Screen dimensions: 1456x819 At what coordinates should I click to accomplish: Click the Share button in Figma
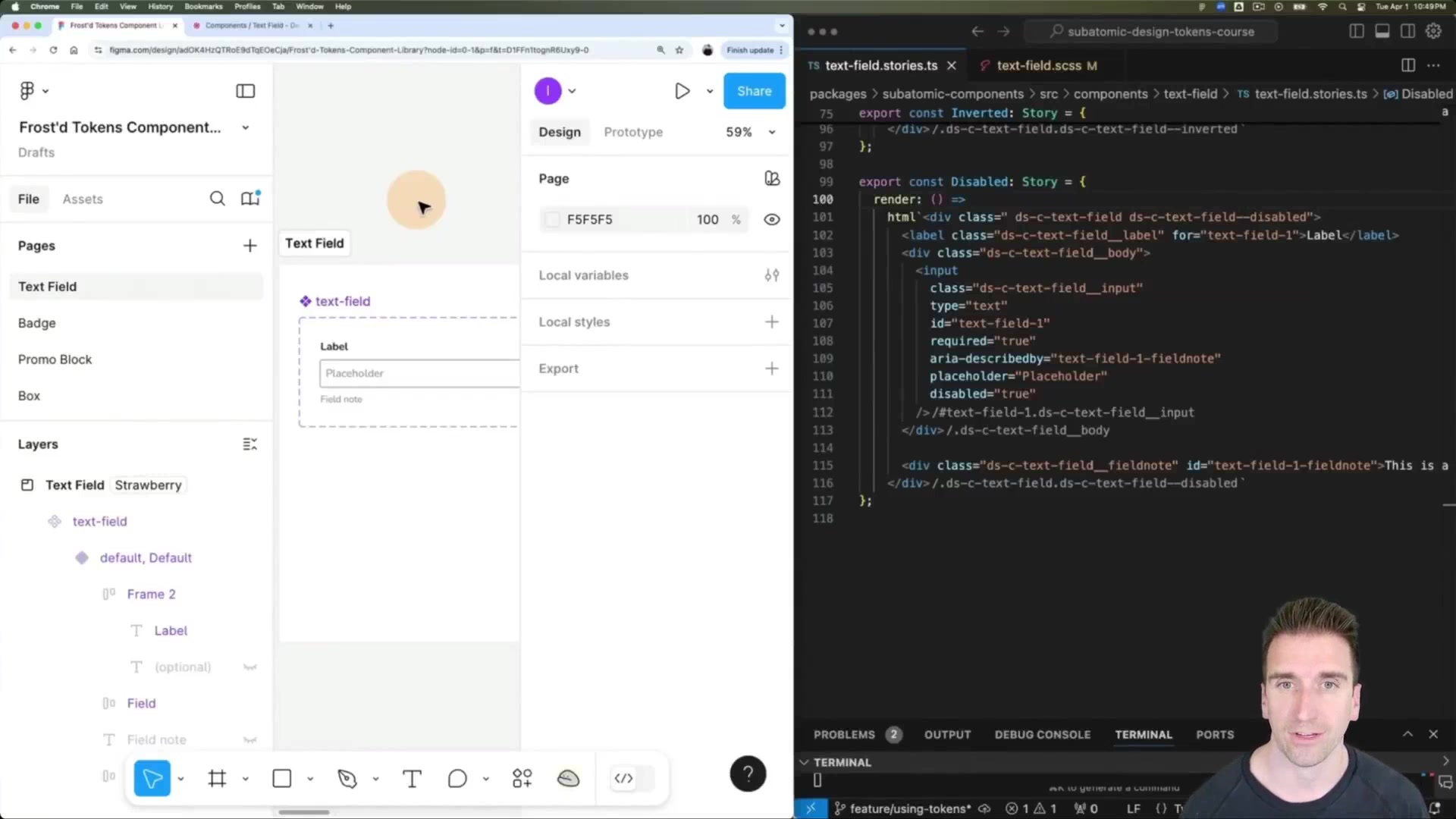click(754, 91)
